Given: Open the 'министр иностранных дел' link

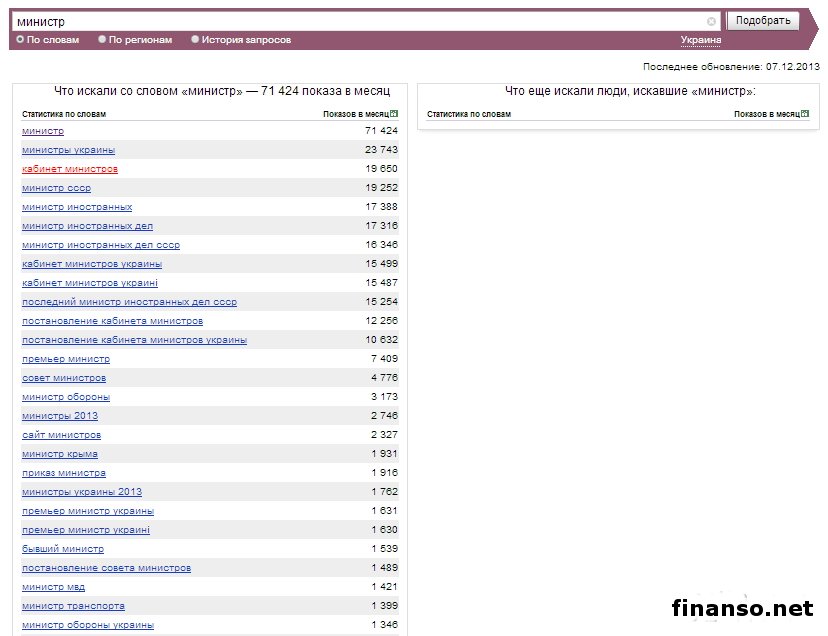Looking at the screenshot, I should 87,226.
